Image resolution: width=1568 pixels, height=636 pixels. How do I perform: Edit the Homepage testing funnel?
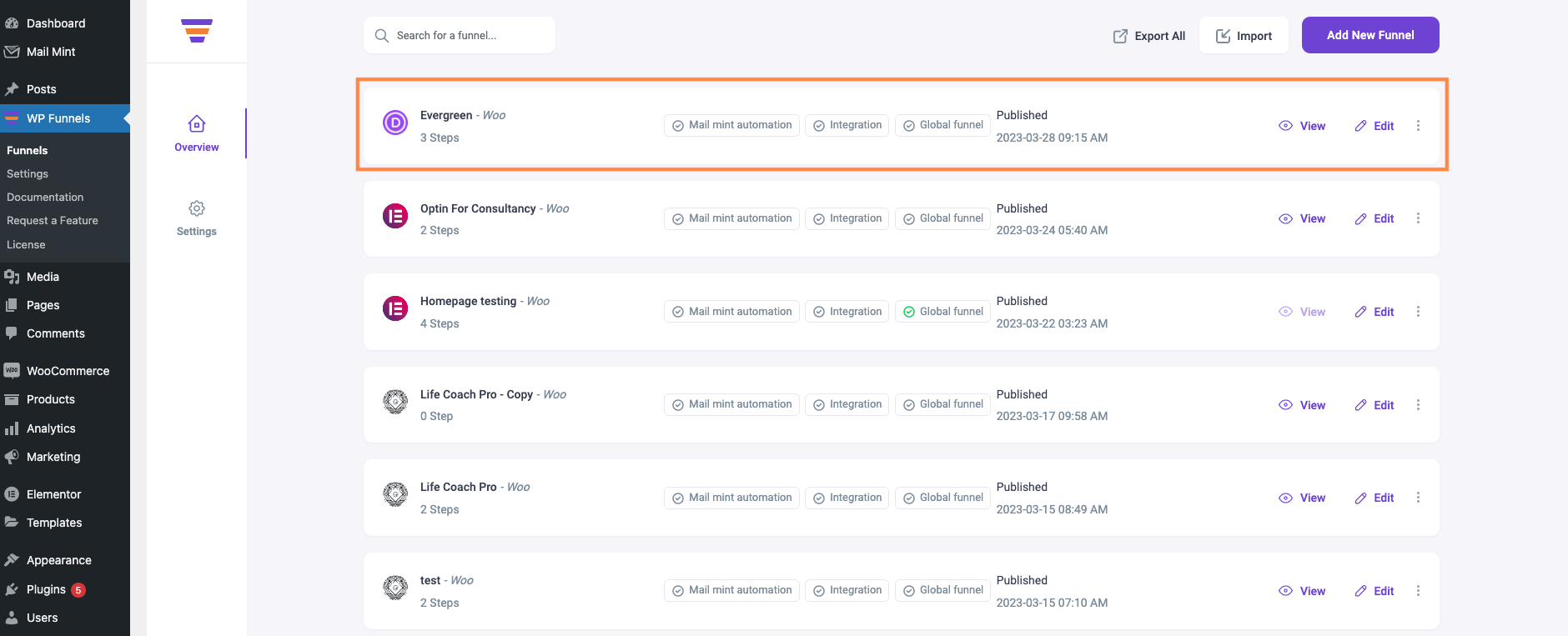click(1375, 312)
